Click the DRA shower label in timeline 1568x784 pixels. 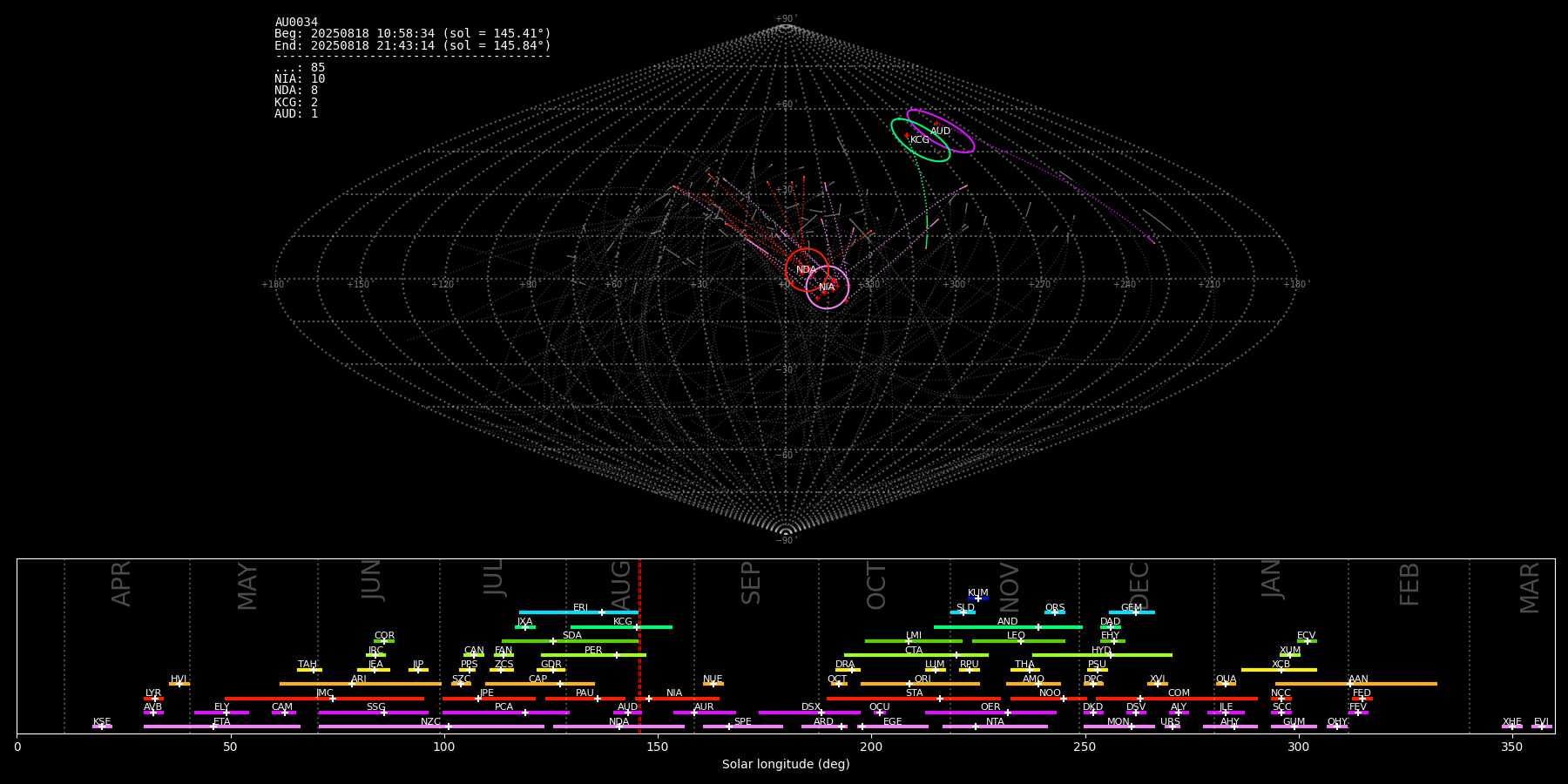[x=845, y=665]
